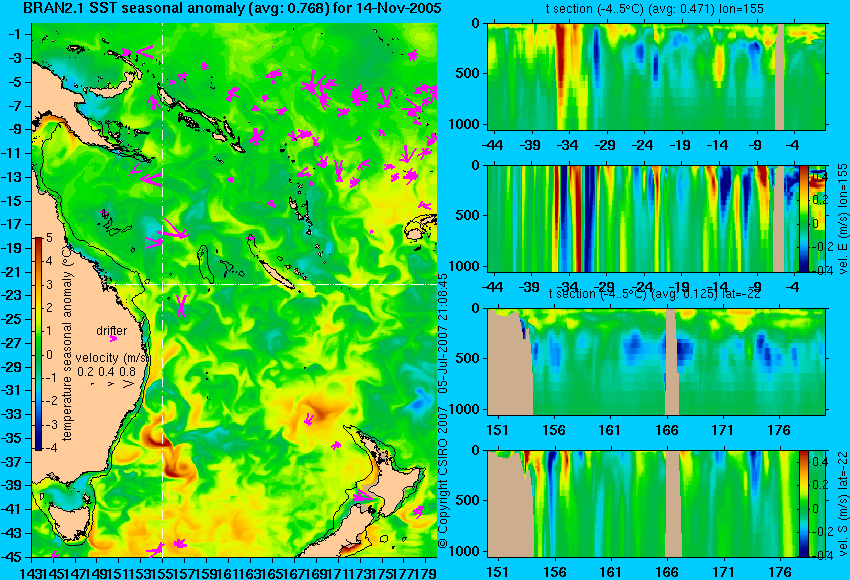Click the temperature seasonal anomaly color bar
Viewport: 850px width, 580px height.
click(38, 344)
